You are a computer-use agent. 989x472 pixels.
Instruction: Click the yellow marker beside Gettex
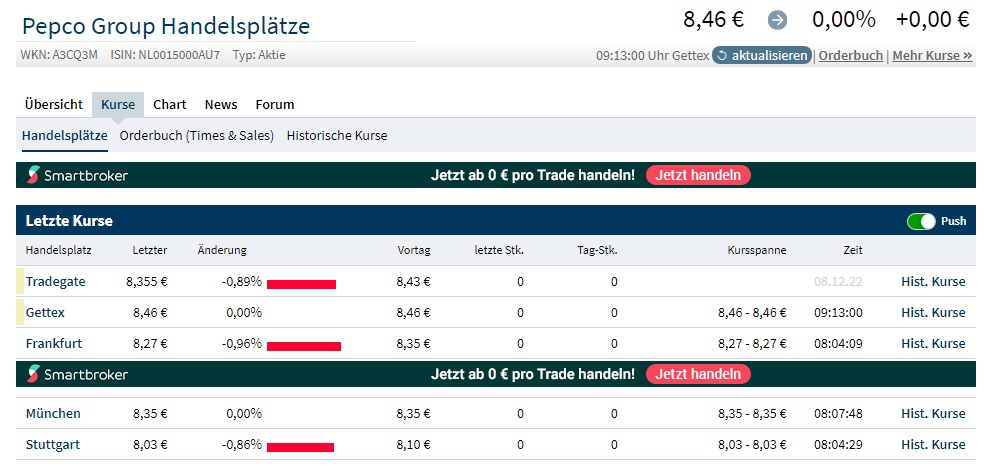(20, 312)
